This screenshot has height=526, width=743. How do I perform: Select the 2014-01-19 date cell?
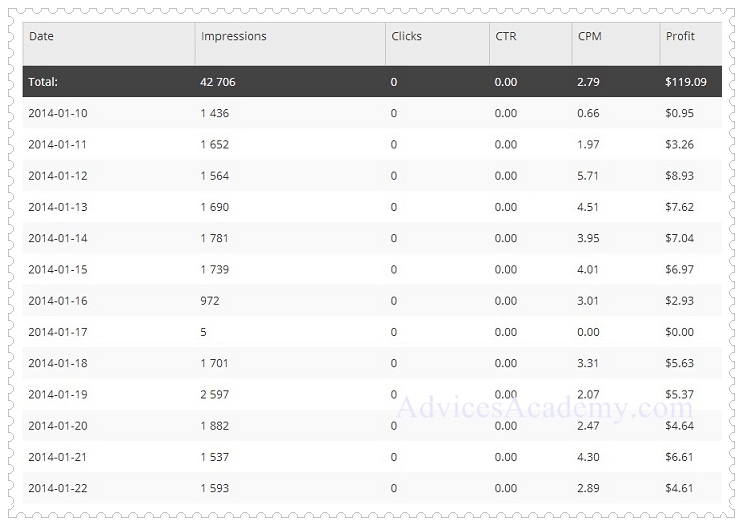(x=57, y=394)
